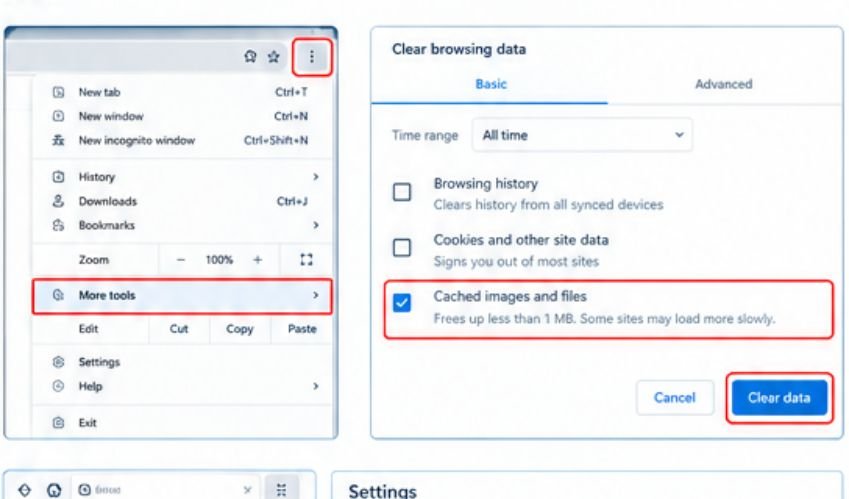Click the home-shaped icon in bottom window
The image size is (849, 499).
[54, 490]
